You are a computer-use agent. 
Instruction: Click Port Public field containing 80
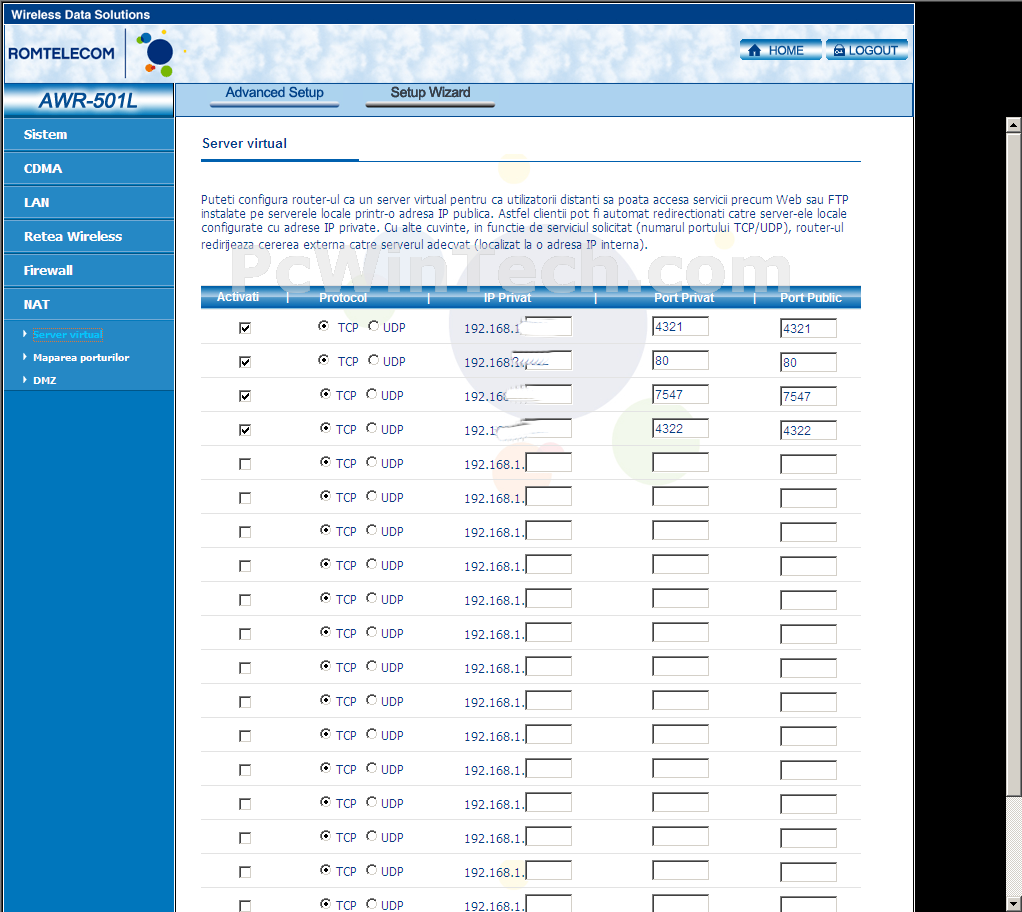[808, 362]
